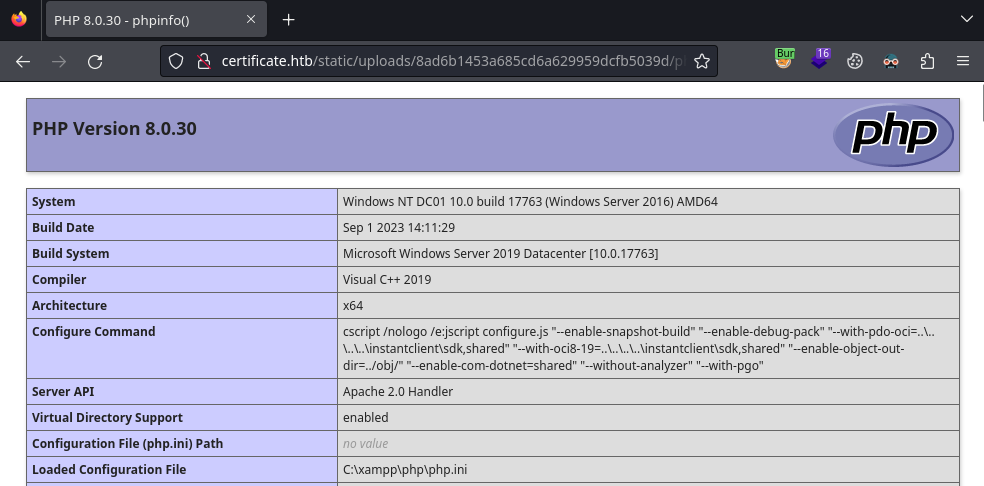Viewport: 984px width, 486px height.
Task: View site security lock information
Action: [201, 61]
